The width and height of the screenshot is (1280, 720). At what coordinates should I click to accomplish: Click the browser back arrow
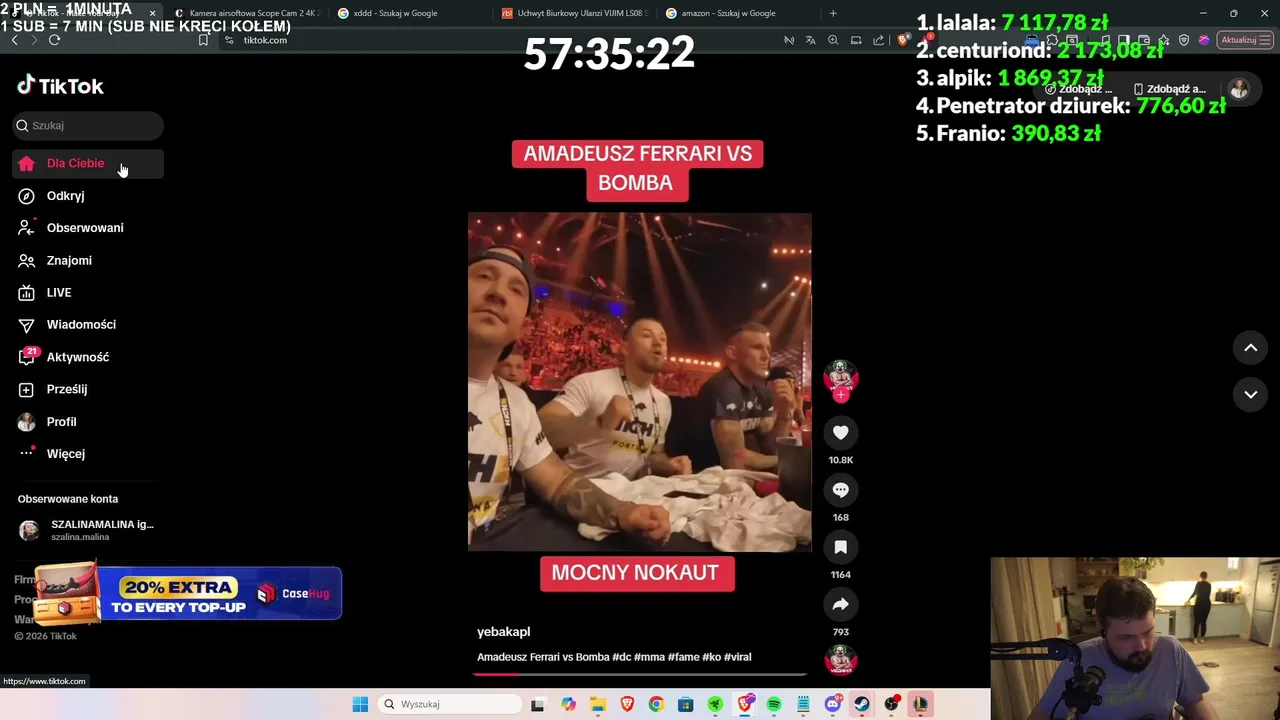point(14,40)
